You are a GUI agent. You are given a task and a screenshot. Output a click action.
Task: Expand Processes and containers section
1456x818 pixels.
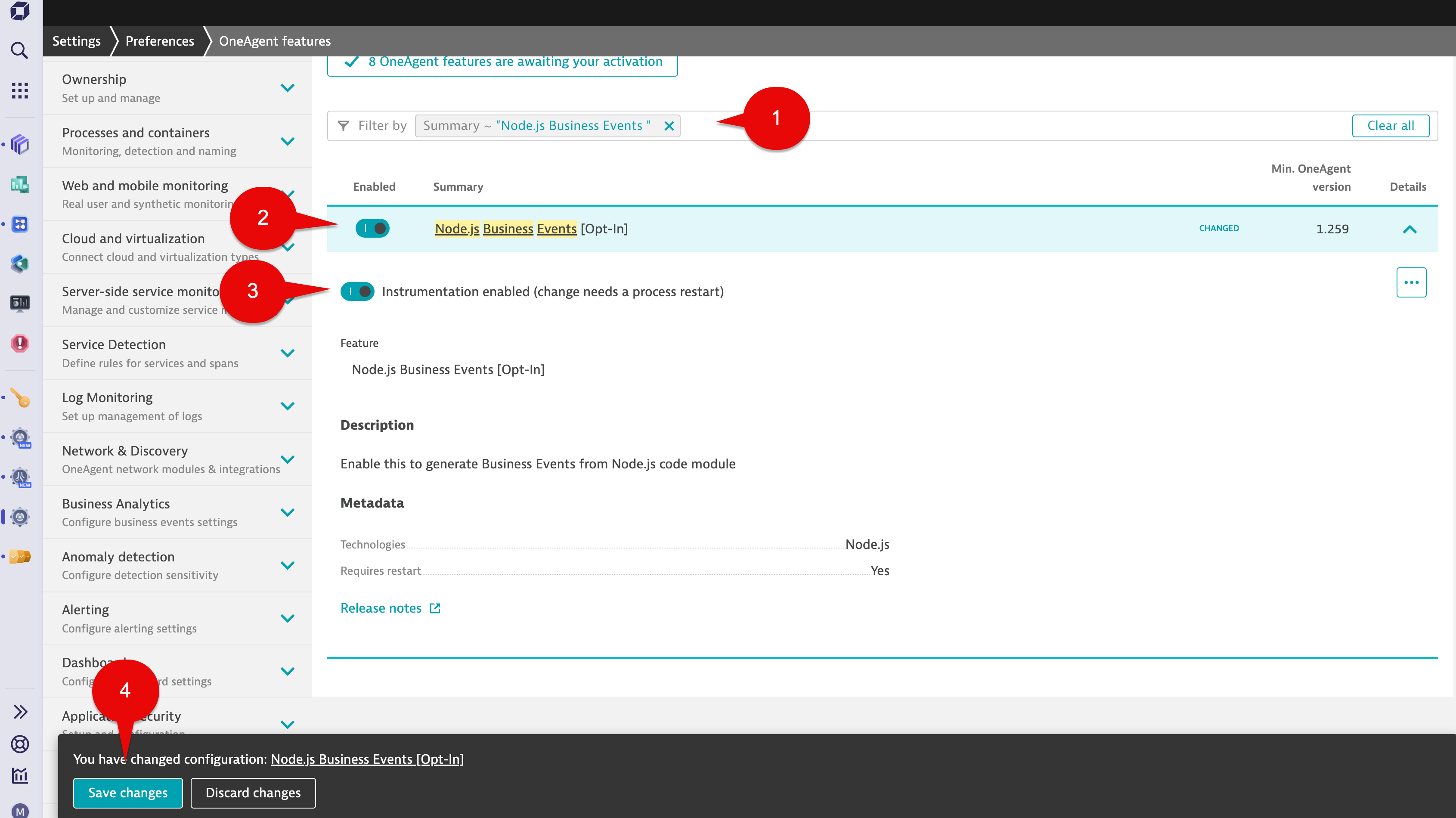[288, 141]
